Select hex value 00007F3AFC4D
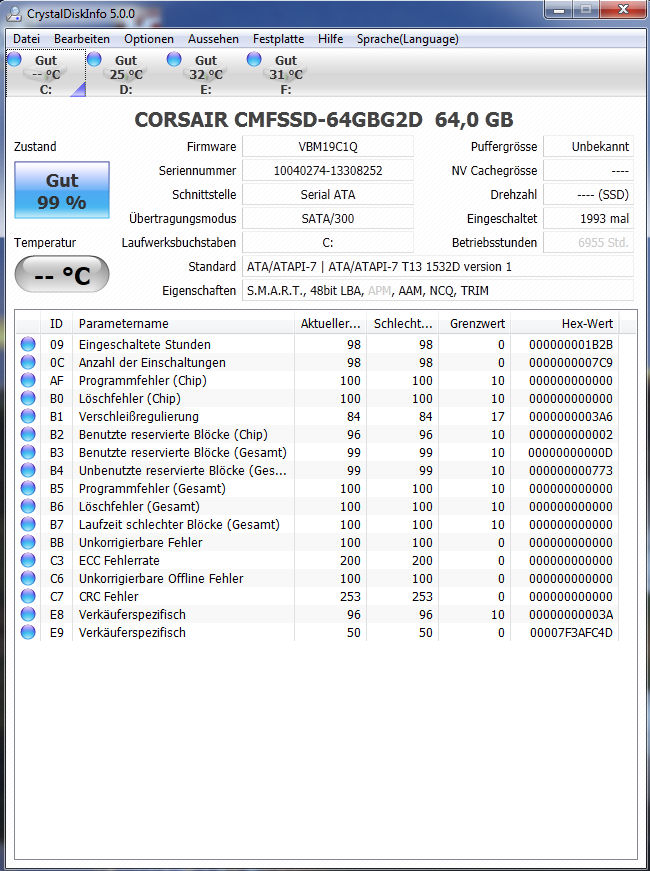Viewport: 650px width, 871px height. coord(571,633)
